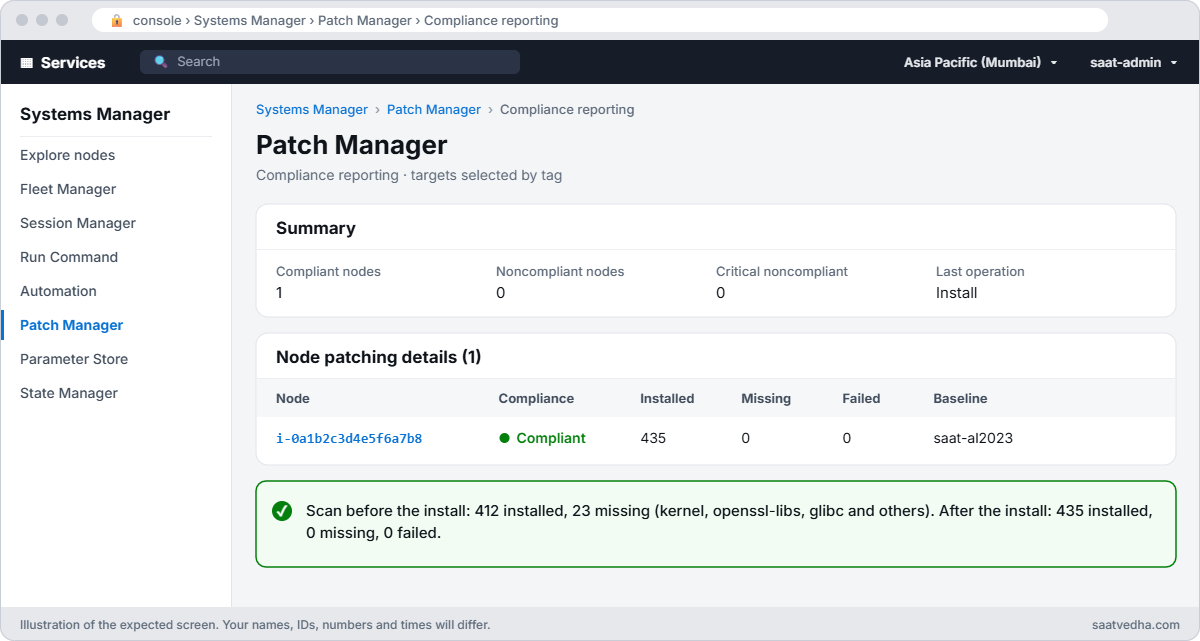Click the Critical noncompliant label
The height and width of the screenshot is (641, 1200).
click(x=782, y=271)
